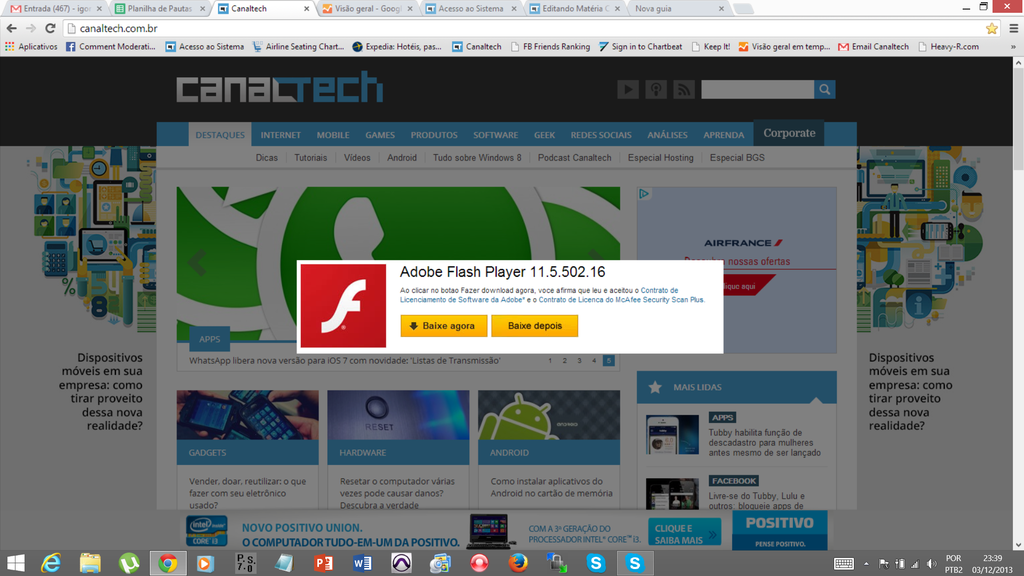Viewport: 1024px width, 576px height.
Task: Click the browser address bar
Action: tap(522, 28)
